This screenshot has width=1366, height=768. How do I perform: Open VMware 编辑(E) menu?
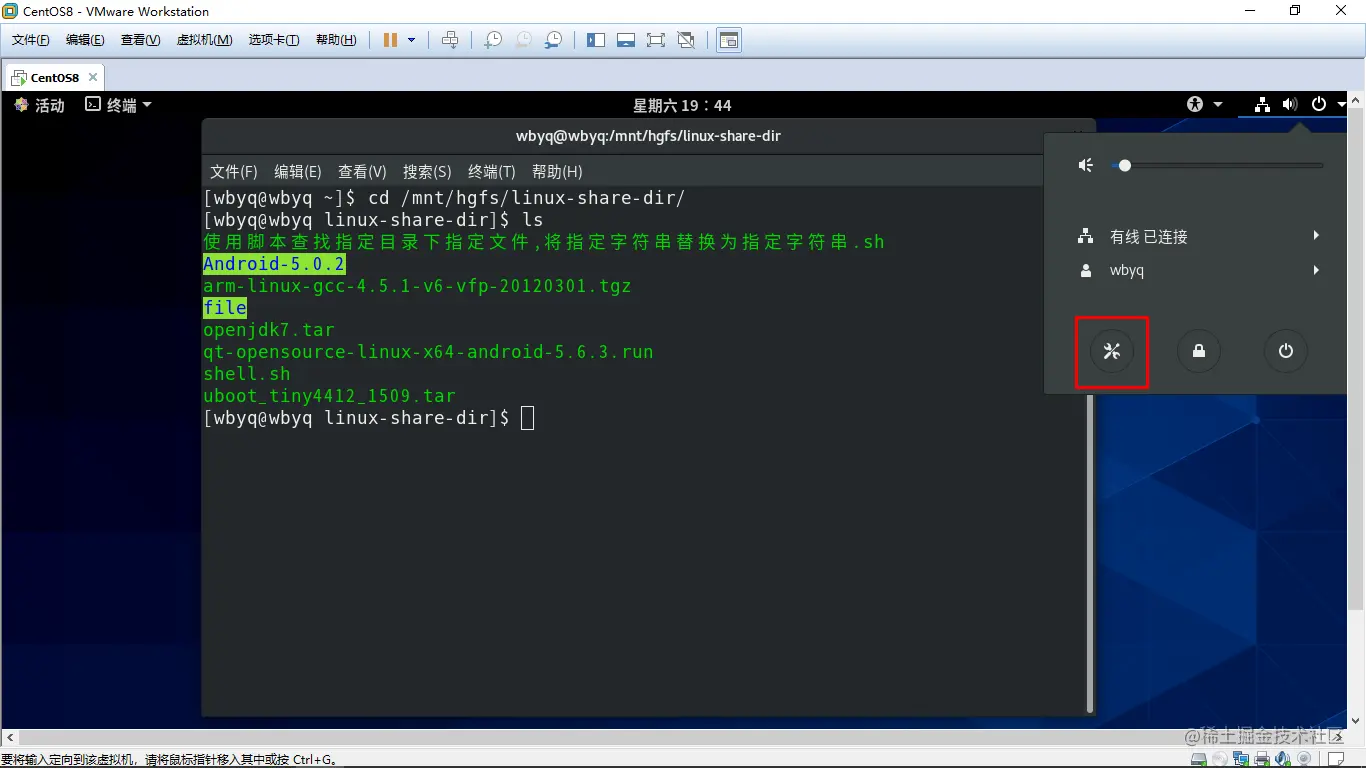[85, 40]
